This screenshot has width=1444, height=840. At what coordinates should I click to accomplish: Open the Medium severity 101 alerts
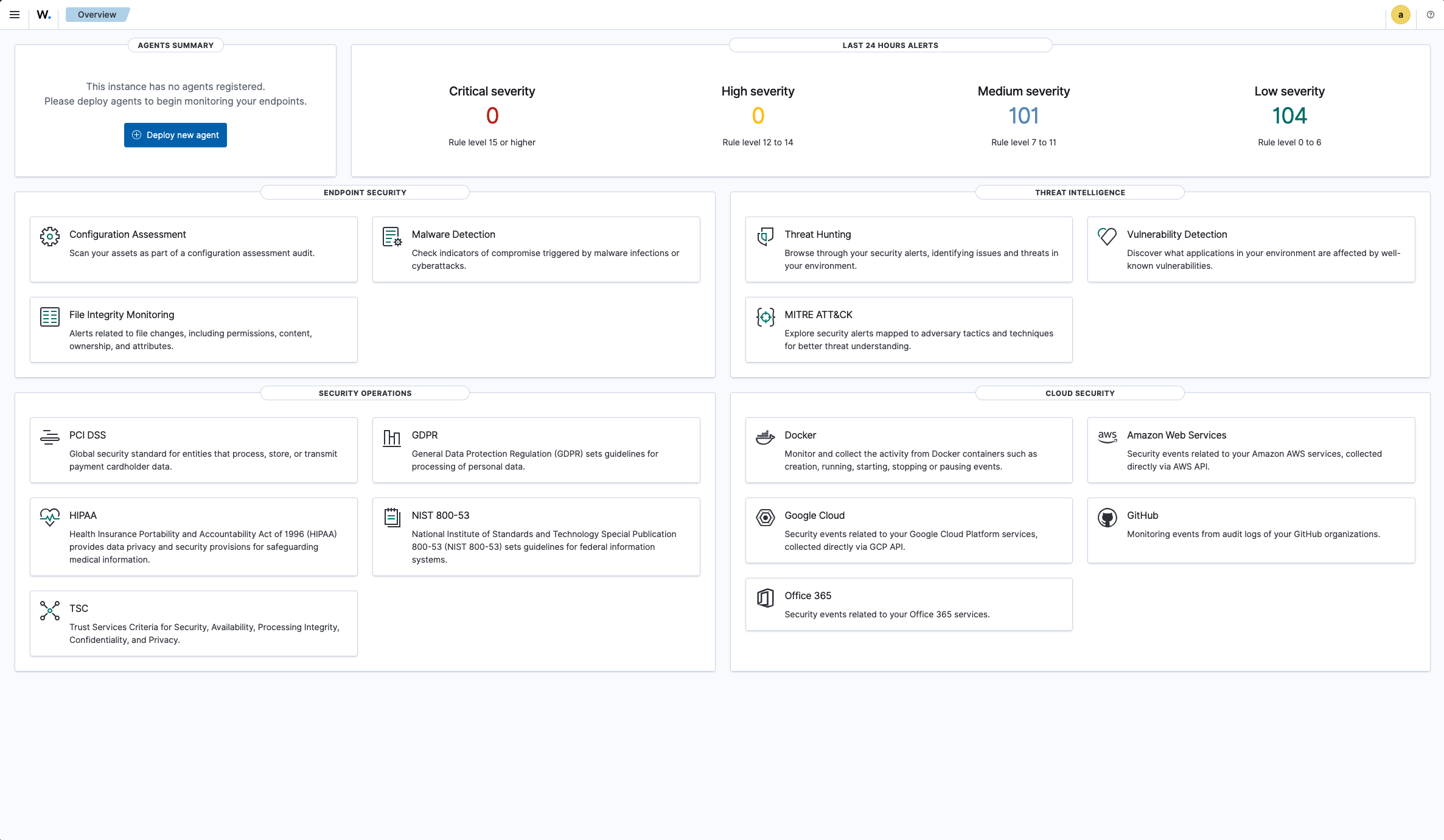(x=1024, y=116)
